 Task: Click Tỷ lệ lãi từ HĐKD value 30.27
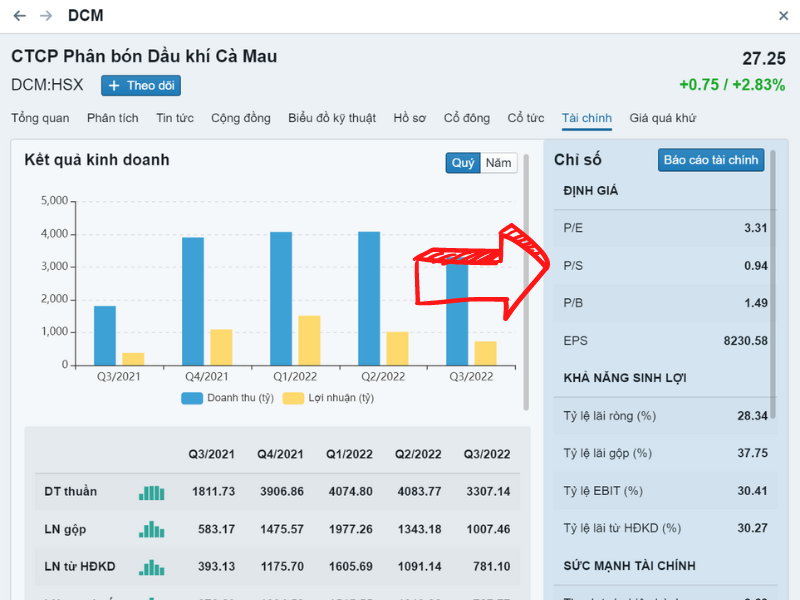[x=752, y=528]
